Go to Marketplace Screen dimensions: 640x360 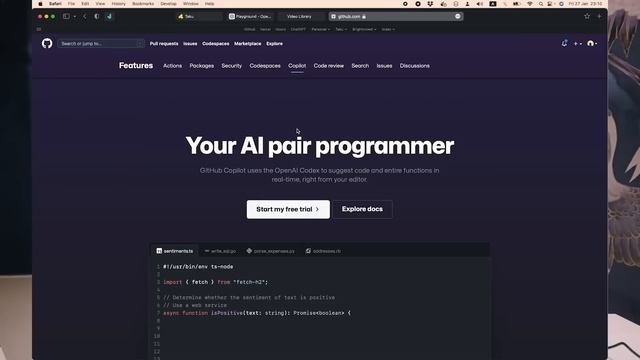tap(247, 44)
